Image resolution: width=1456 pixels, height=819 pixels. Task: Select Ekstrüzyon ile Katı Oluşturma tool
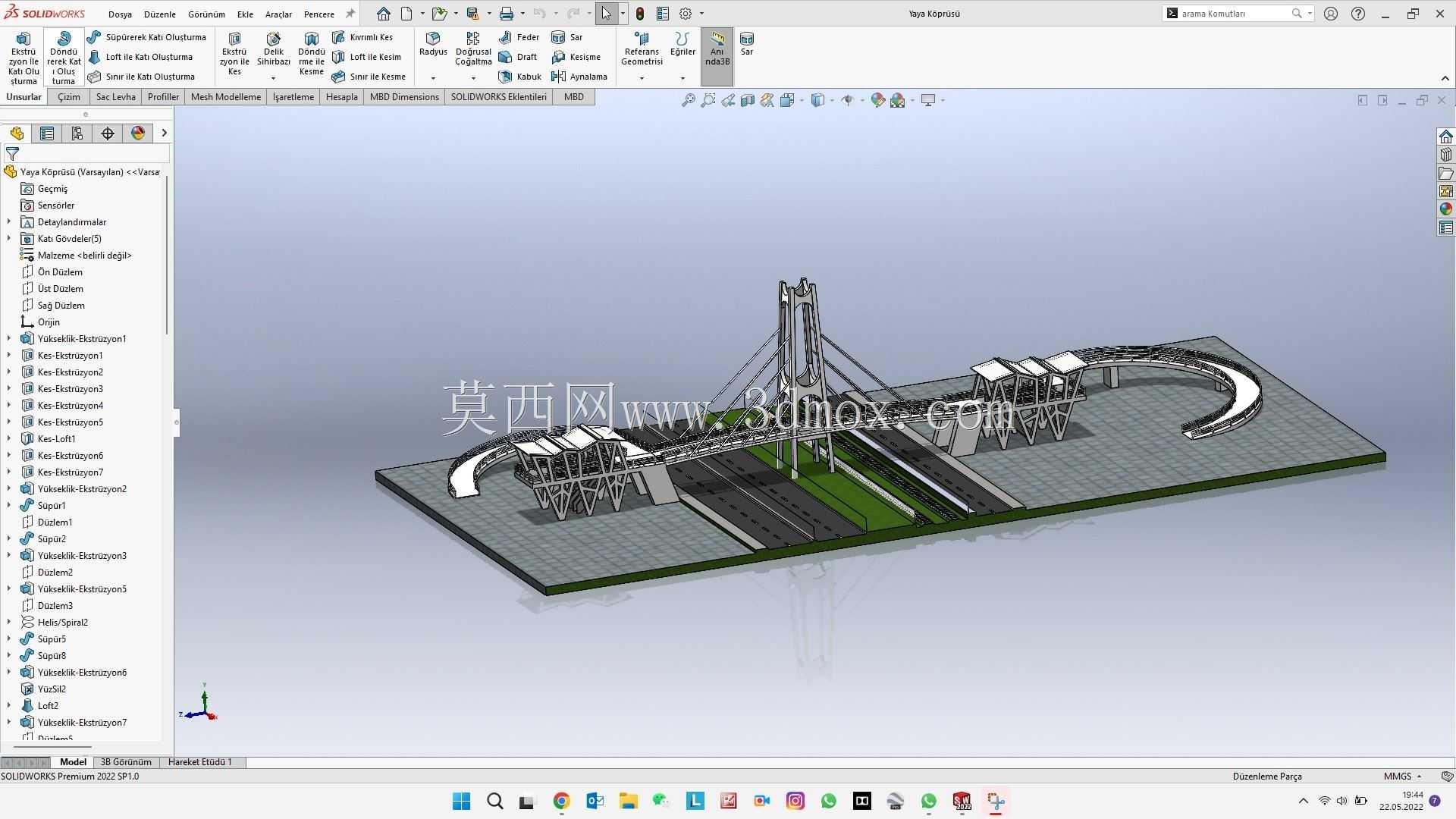(24, 58)
